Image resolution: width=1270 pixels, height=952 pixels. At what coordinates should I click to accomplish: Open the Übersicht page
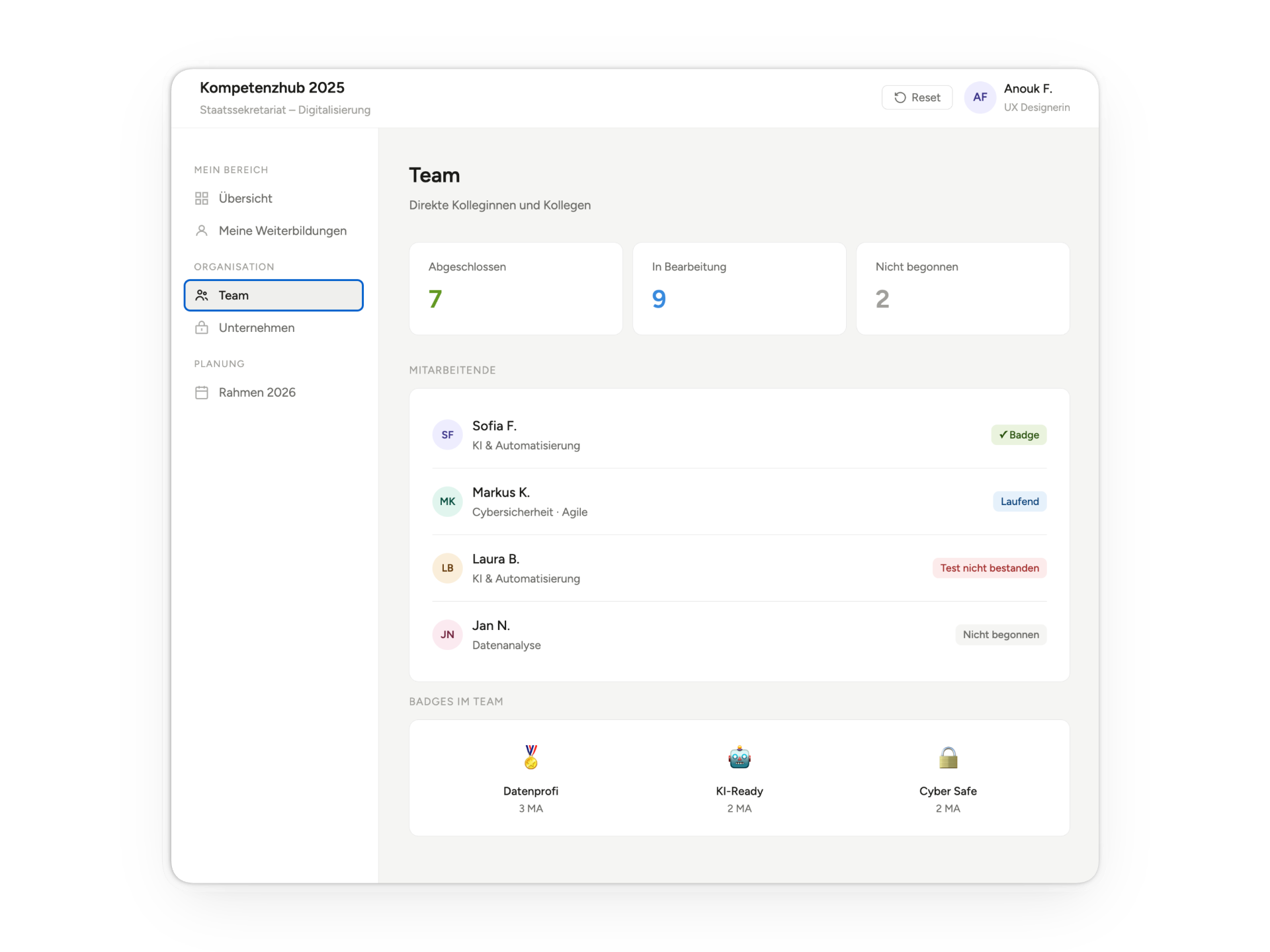274,198
